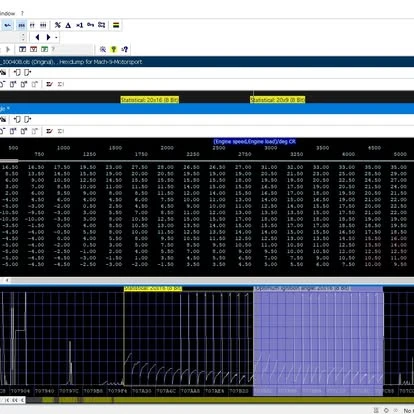The height and width of the screenshot is (414, 414).
Task: Select the yellow Statistical 20x16 label in the graph
Action: point(153,288)
